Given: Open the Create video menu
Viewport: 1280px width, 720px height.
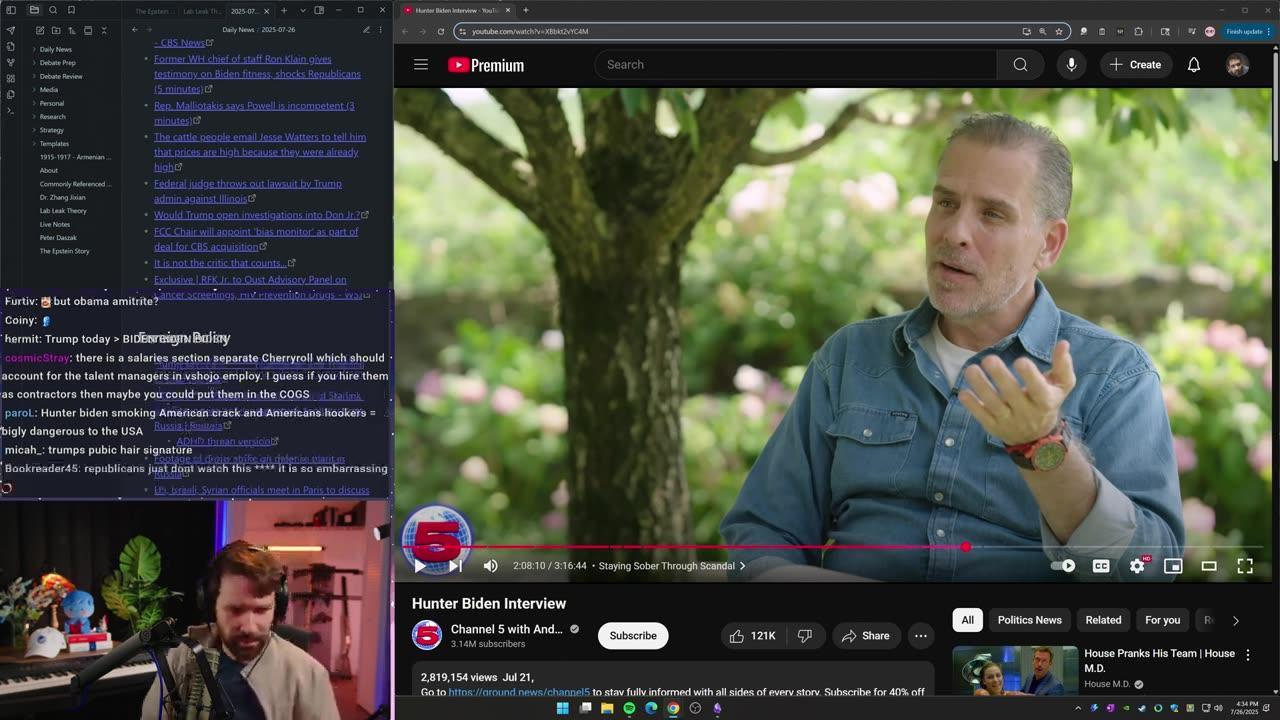Looking at the screenshot, I should (1135, 65).
